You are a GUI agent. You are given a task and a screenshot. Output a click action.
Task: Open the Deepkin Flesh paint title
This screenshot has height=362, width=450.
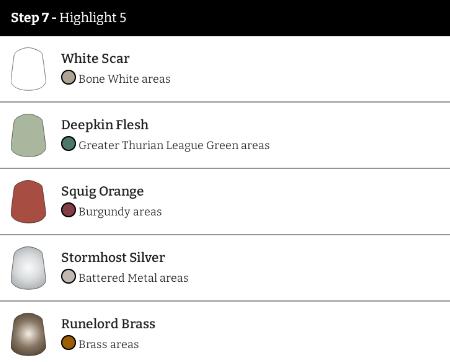pyautogui.click(x=105, y=125)
